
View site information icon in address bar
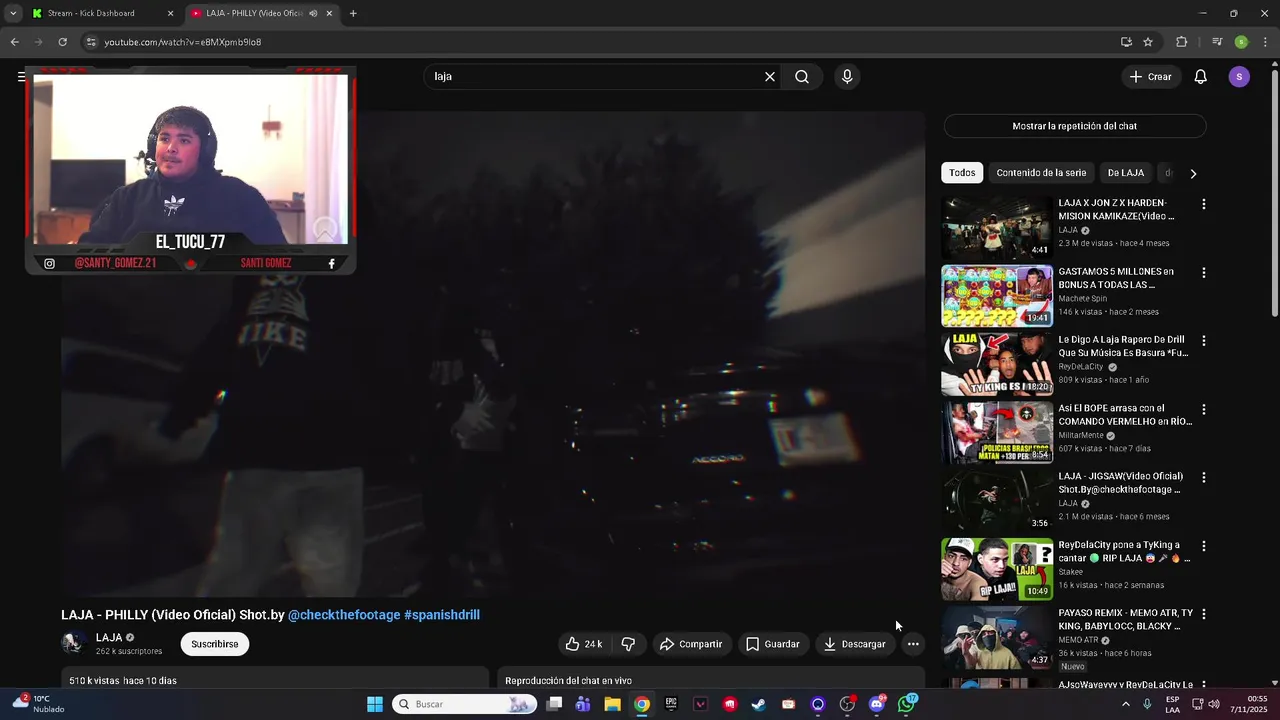(91, 42)
